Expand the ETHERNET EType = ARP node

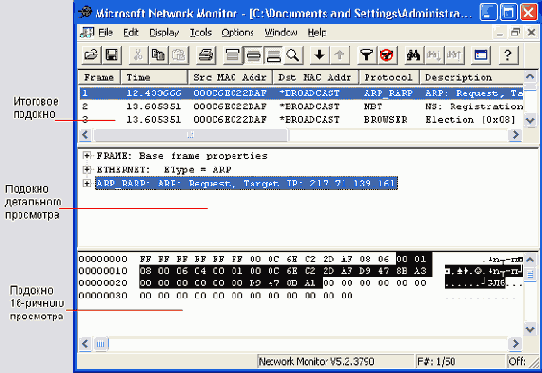[87, 169]
